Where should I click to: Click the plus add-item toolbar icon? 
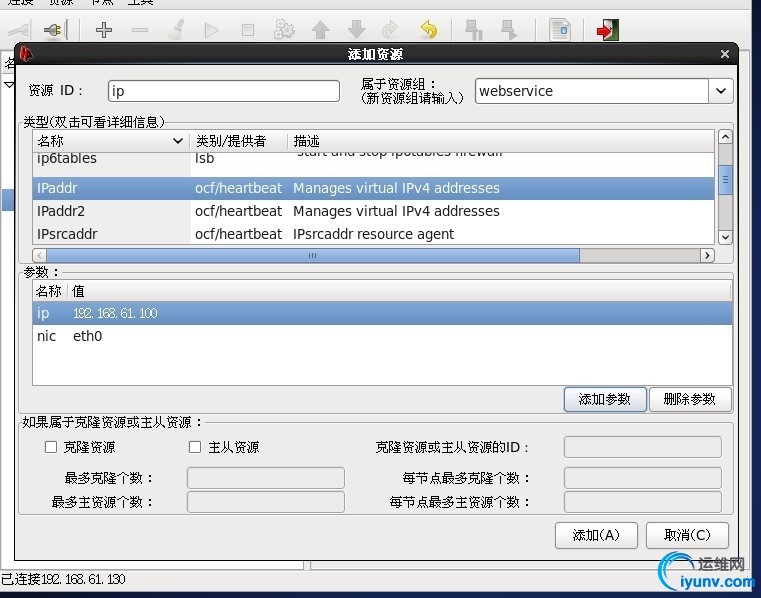(x=104, y=30)
